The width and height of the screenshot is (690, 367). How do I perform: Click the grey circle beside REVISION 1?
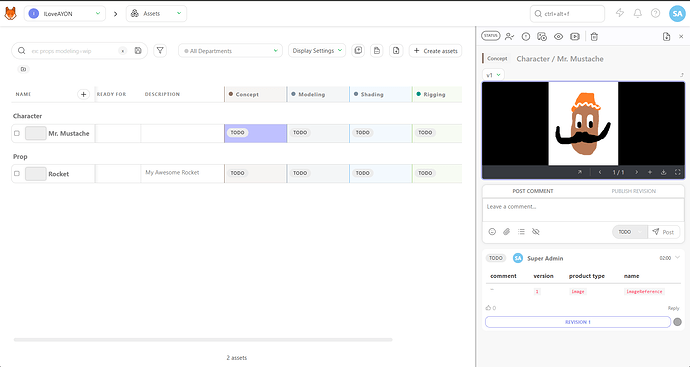pyautogui.click(x=678, y=322)
